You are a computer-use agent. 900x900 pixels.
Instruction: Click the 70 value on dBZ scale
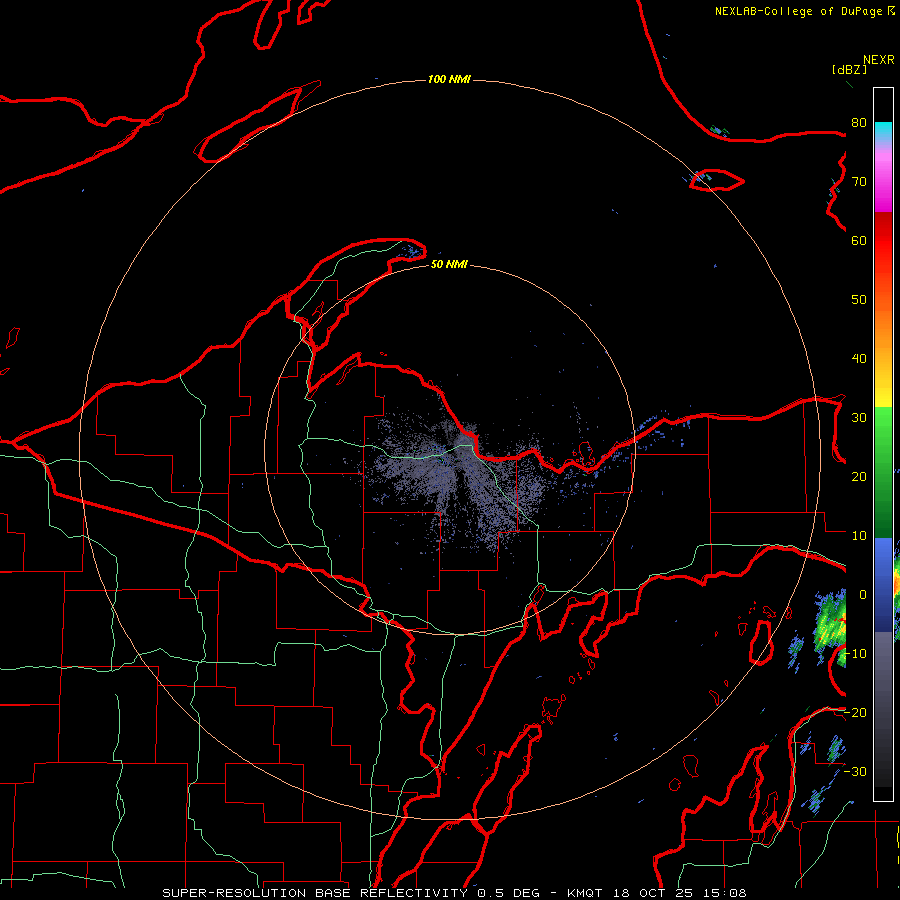[859, 181]
